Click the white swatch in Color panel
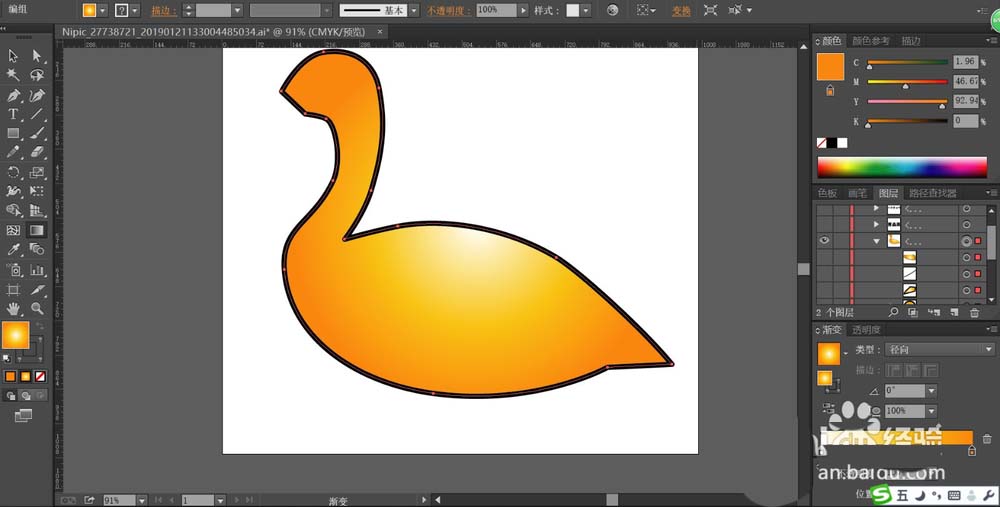The height and width of the screenshot is (507, 1000). pyautogui.click(x=842, y=143)
